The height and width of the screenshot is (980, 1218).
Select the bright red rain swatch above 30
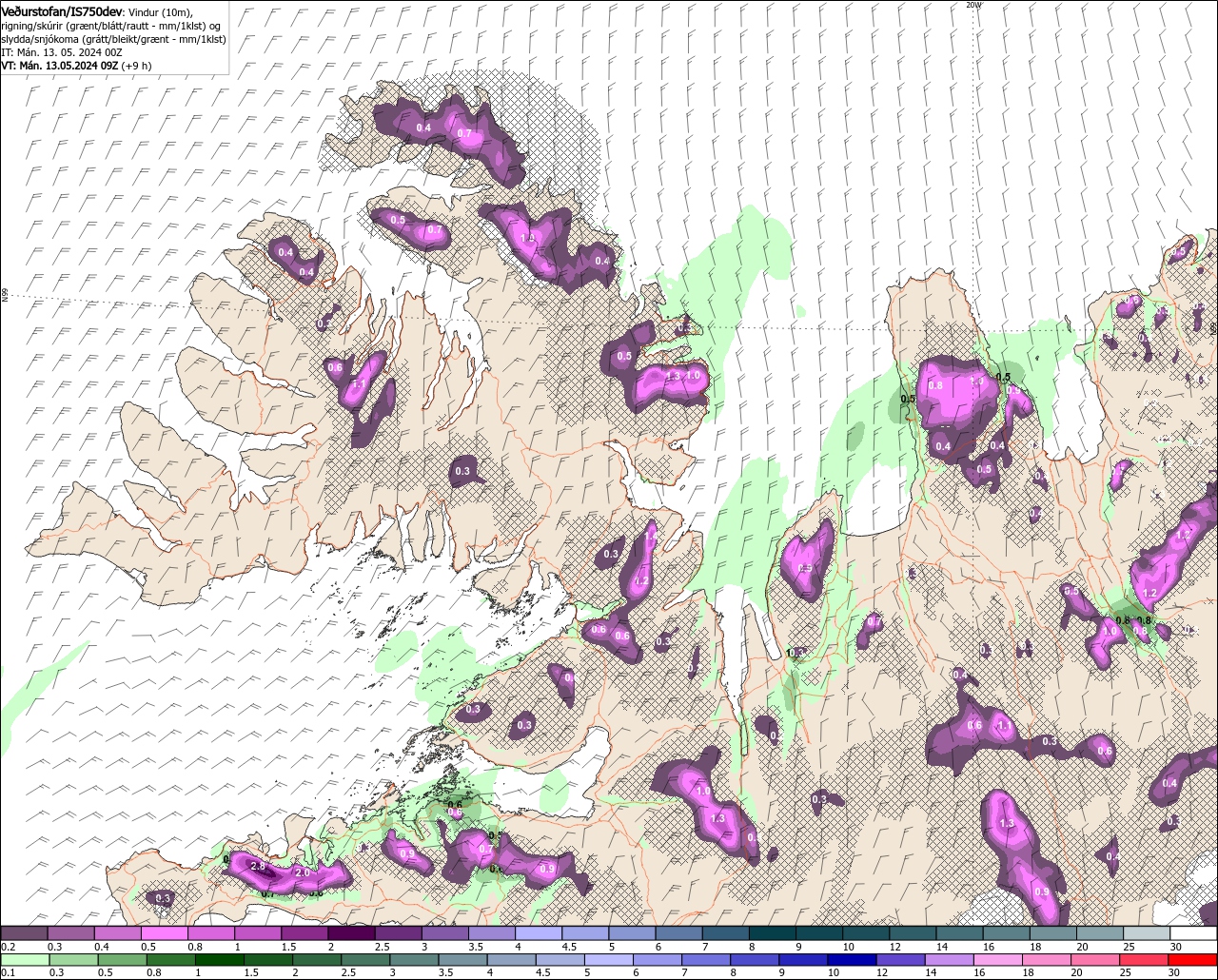click(1193, 959)
